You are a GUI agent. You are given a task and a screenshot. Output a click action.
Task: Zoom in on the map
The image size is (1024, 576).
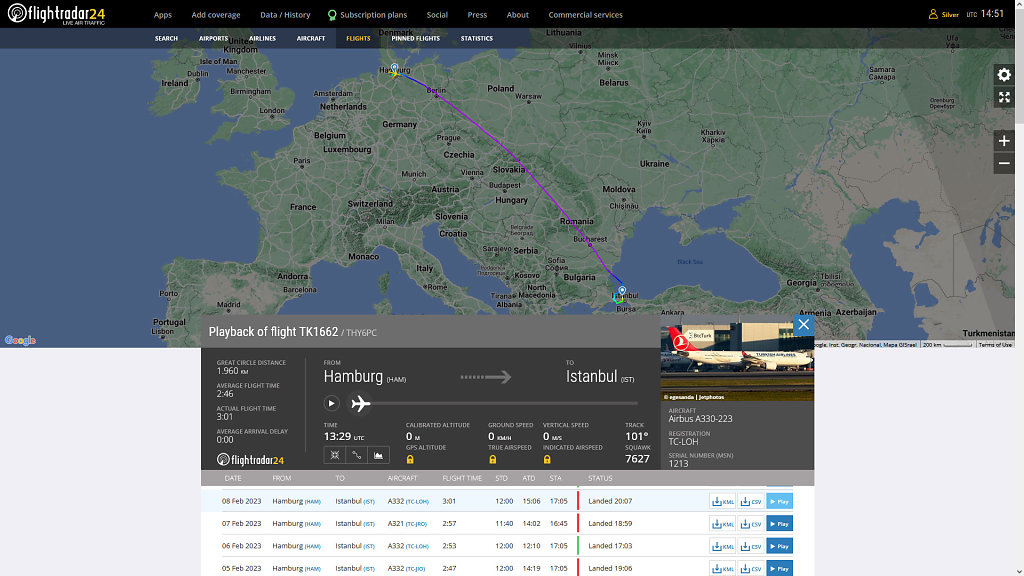tap(1004, 141)
